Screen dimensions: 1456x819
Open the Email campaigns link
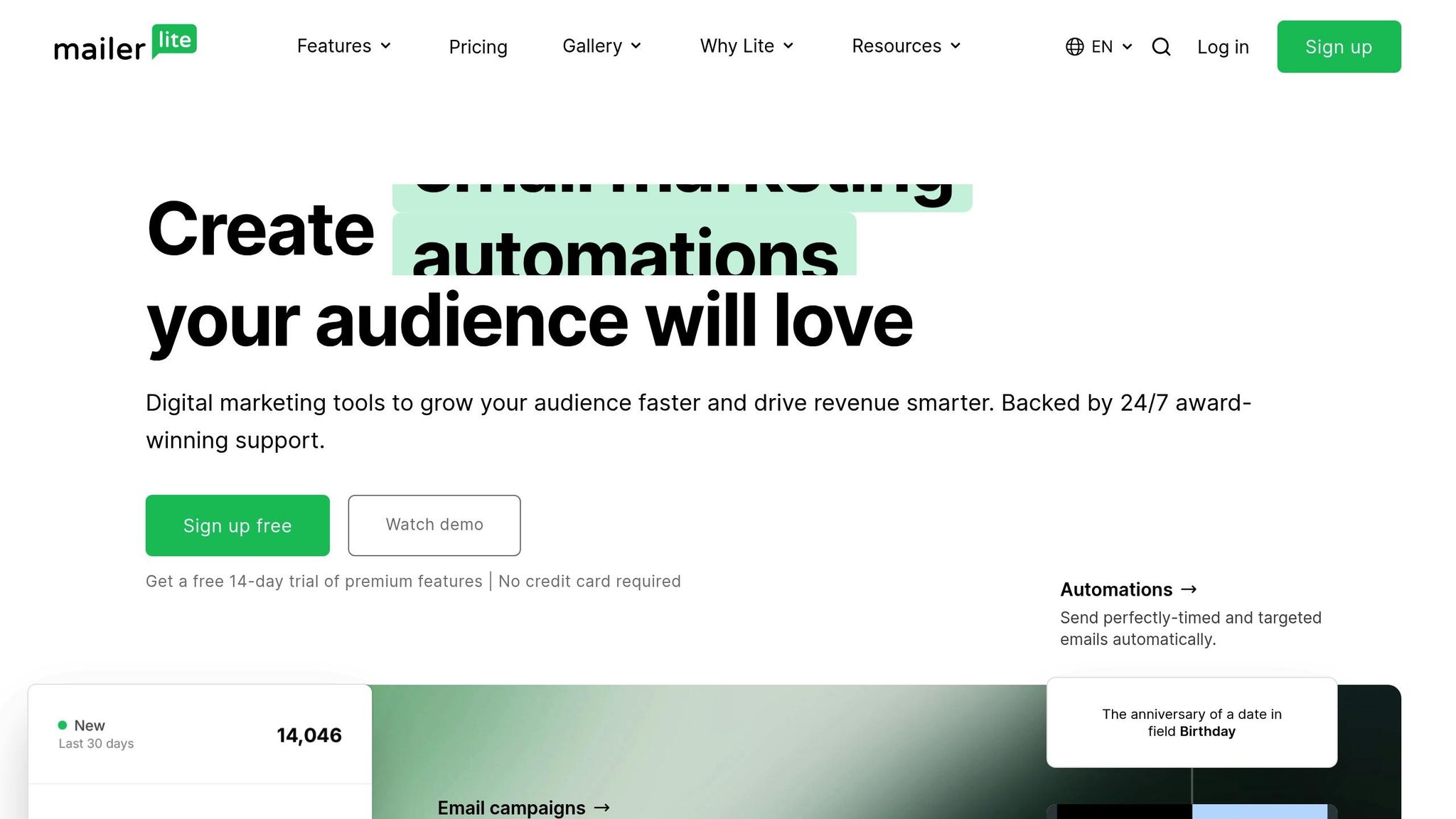click(x=511, y=808)
